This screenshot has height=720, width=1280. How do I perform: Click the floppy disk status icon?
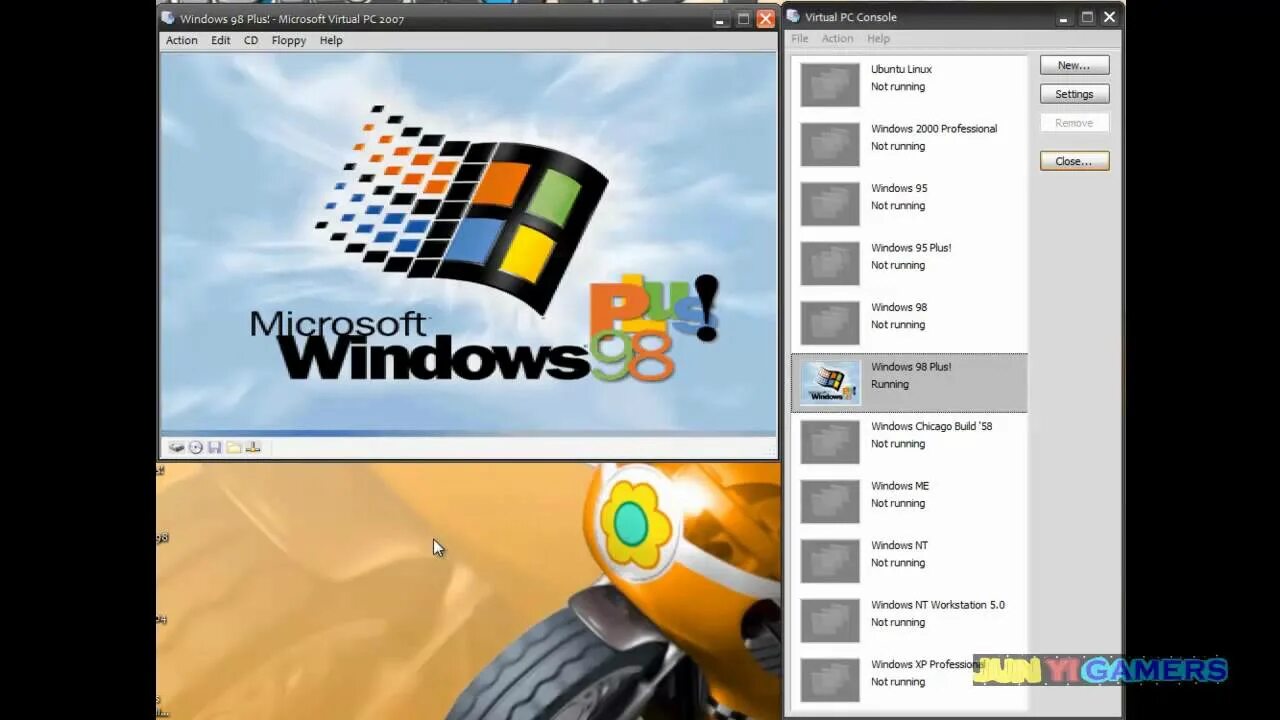[x=214, y=448]
